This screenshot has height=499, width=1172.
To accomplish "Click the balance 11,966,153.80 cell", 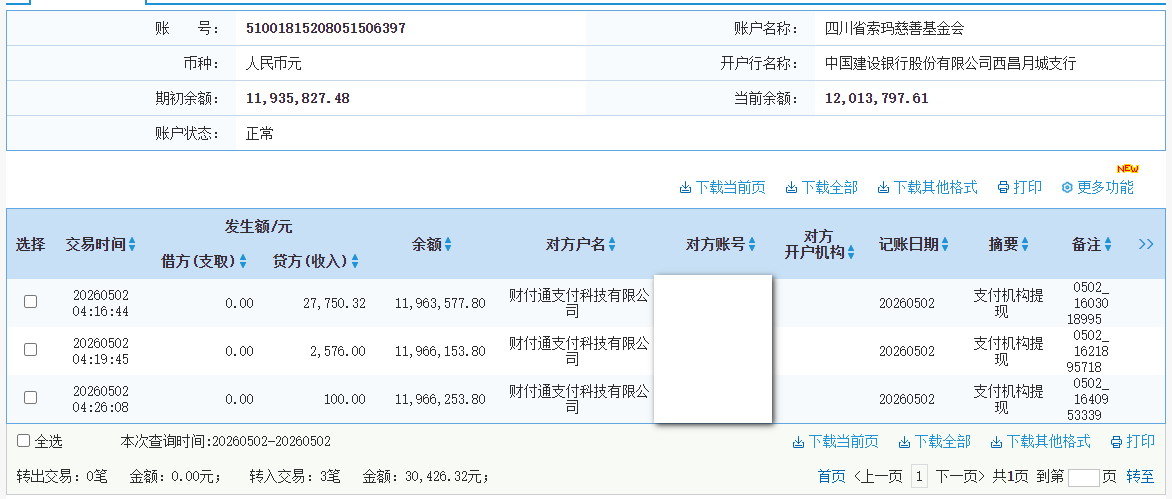I will 440,351.
